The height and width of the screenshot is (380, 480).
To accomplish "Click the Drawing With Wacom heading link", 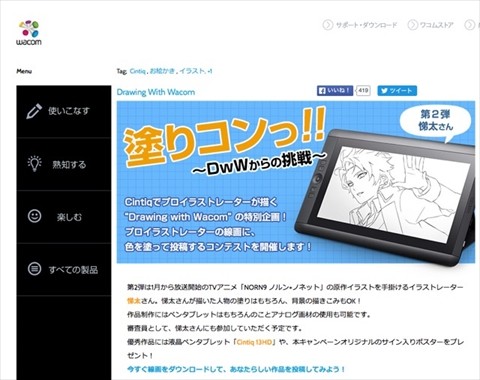I will pos(156,92).
